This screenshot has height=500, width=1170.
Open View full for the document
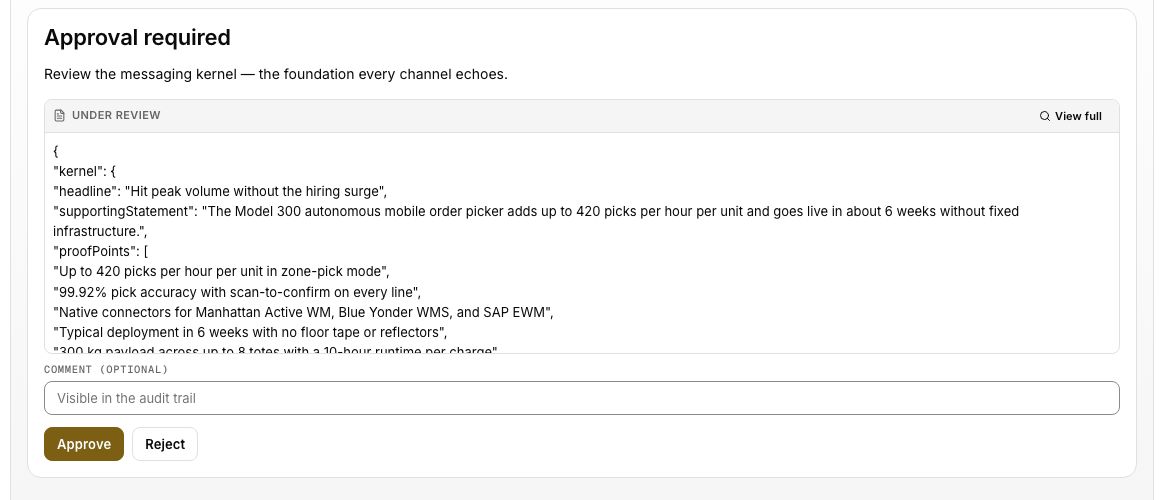coord(1070,116)
